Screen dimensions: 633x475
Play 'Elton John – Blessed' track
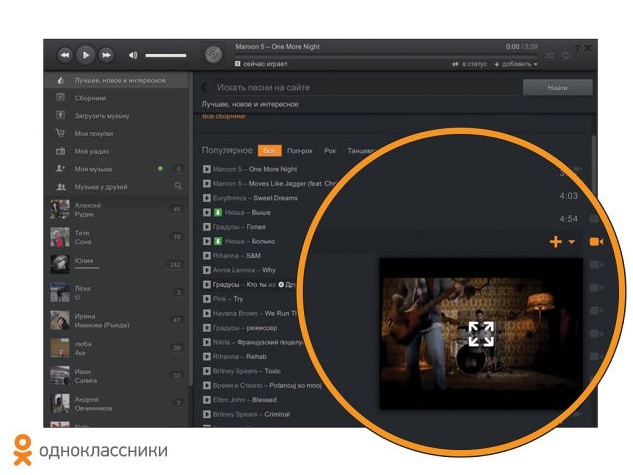click(207, 400)
